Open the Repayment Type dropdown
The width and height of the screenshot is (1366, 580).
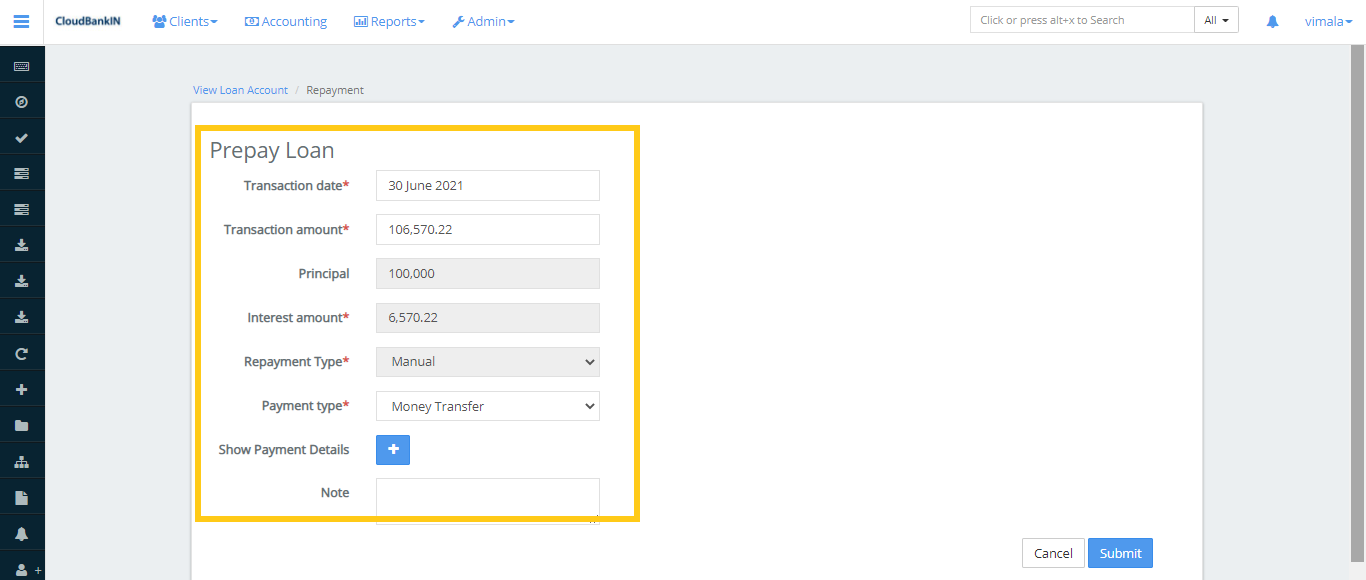[487, 361]
